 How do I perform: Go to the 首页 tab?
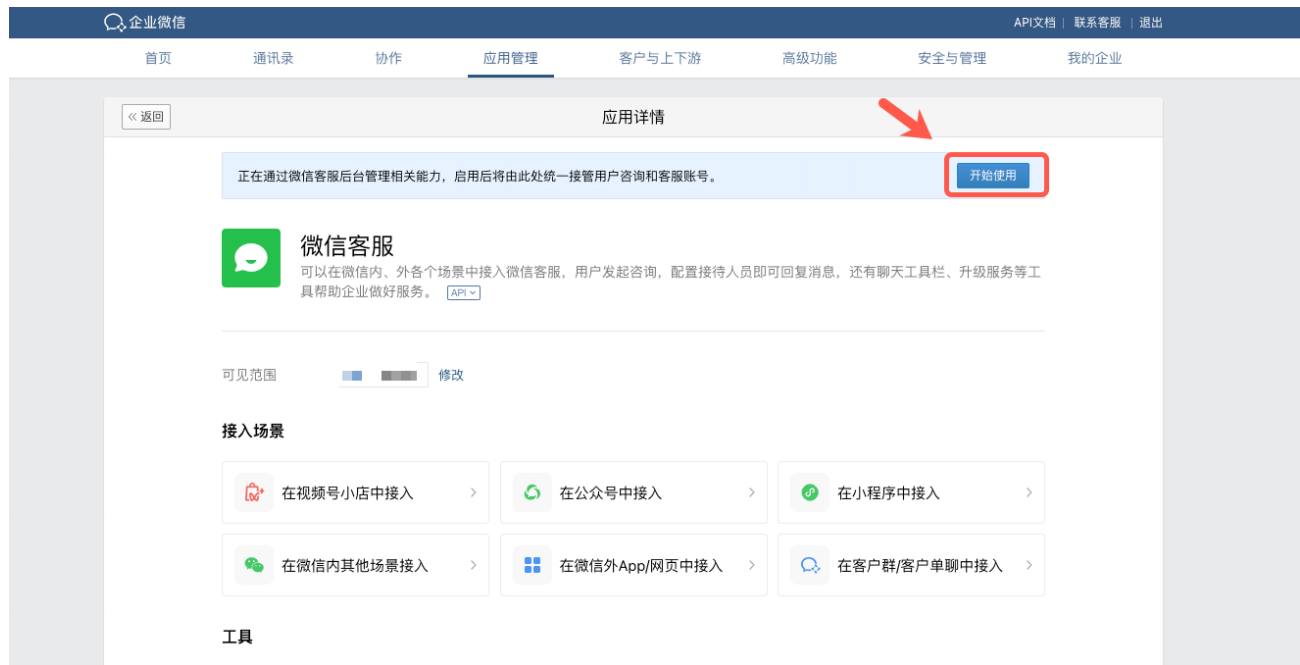pos(158,58)
